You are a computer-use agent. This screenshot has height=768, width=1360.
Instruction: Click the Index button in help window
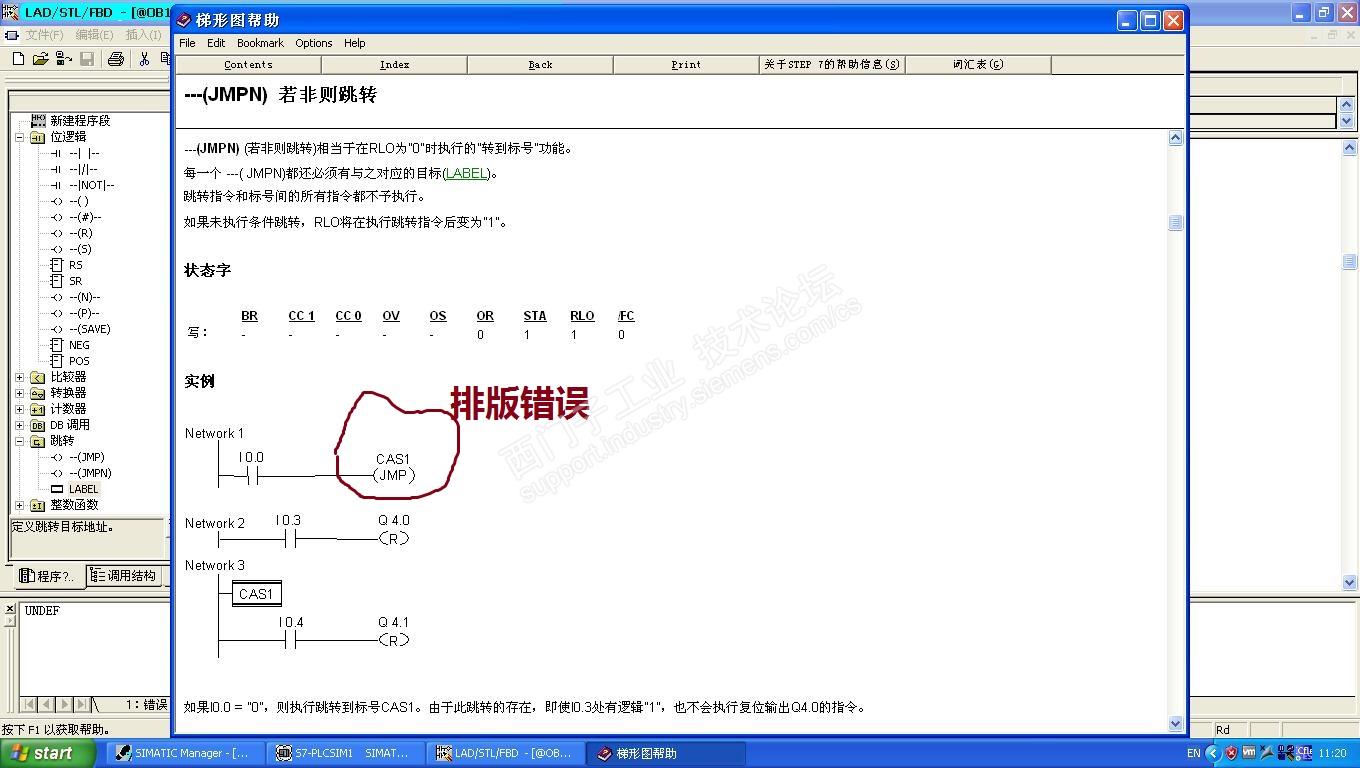click(x=394, y=64)
